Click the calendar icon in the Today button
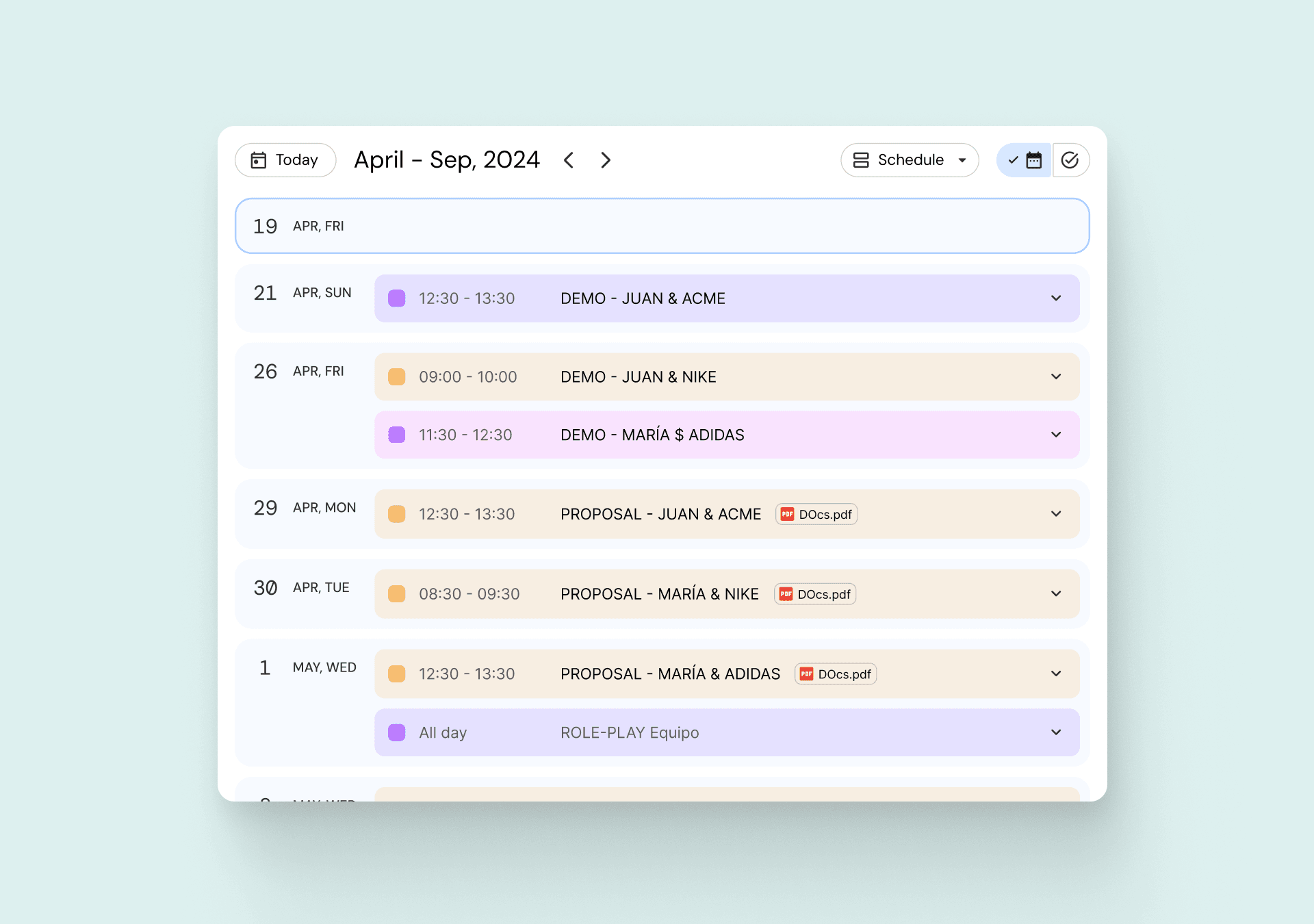 click(259, 160)
